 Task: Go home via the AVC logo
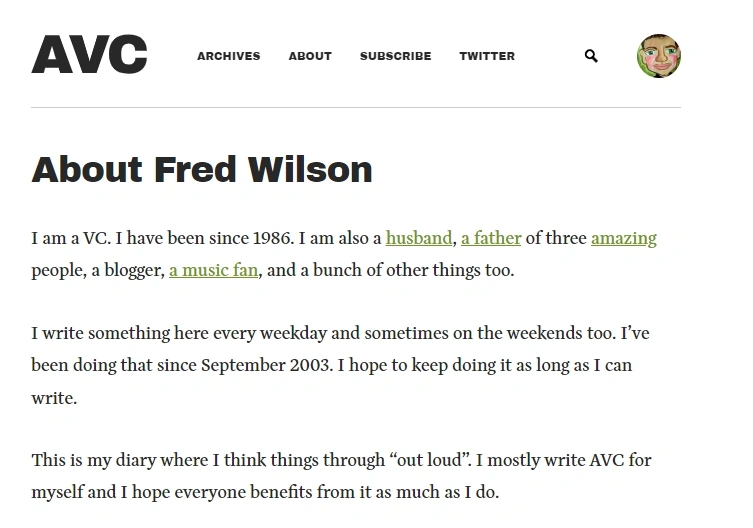click(x=89, y=54)
